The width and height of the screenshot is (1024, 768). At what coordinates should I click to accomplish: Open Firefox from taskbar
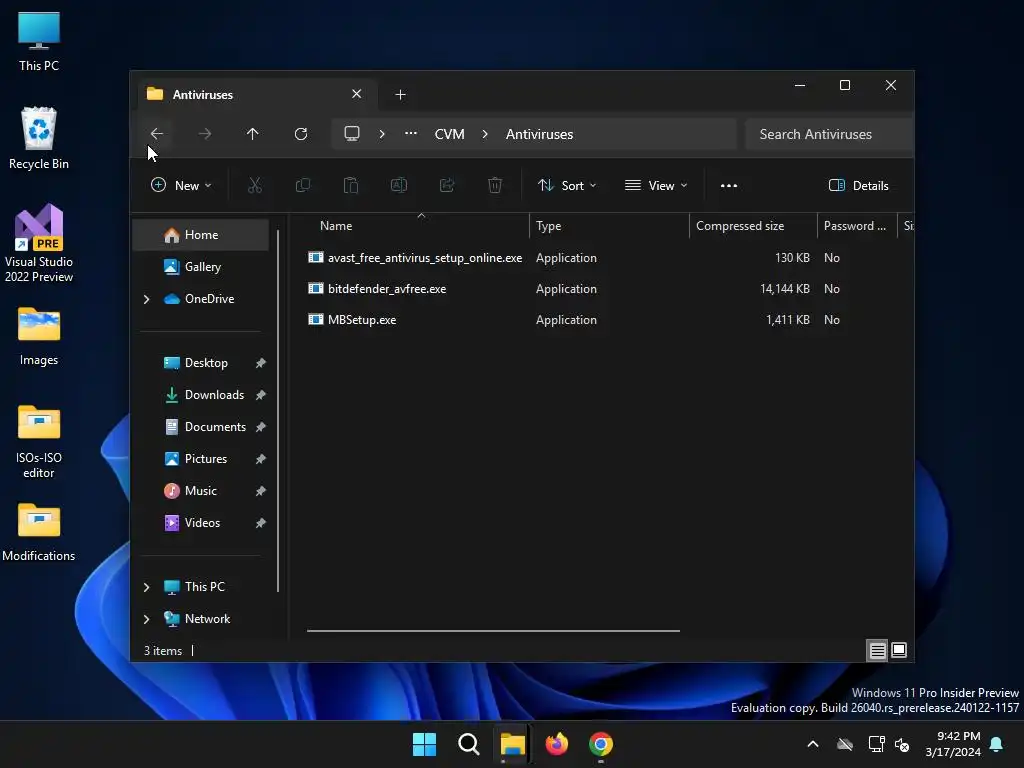click(556, 744)
